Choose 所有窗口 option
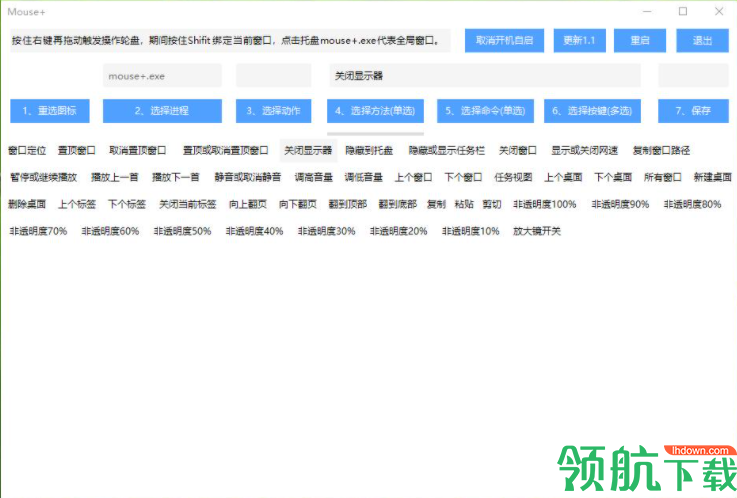737x498 pixels. pos(663,177)
